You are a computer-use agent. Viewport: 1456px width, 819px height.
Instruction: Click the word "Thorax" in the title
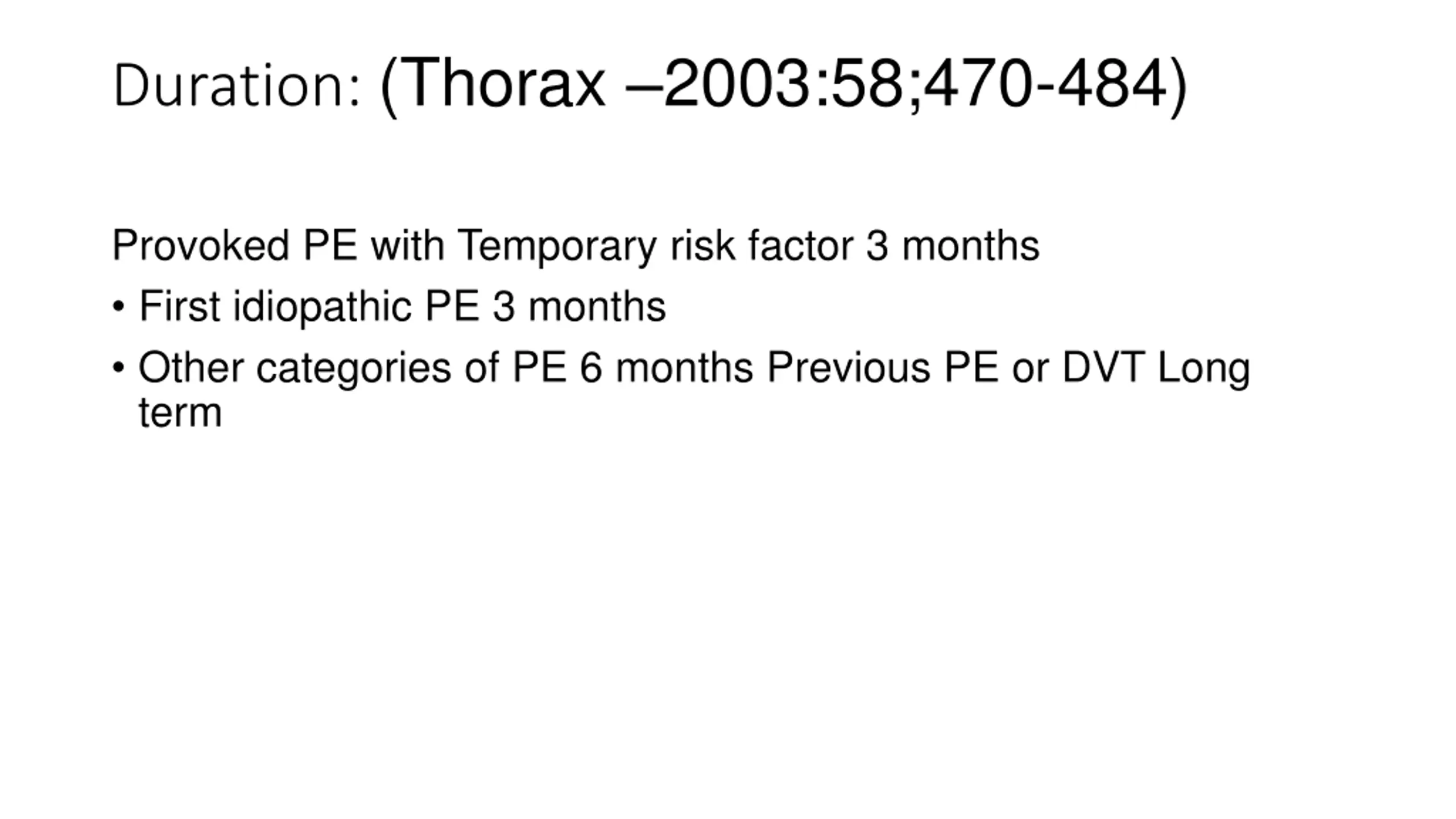(x=505, y=85)
